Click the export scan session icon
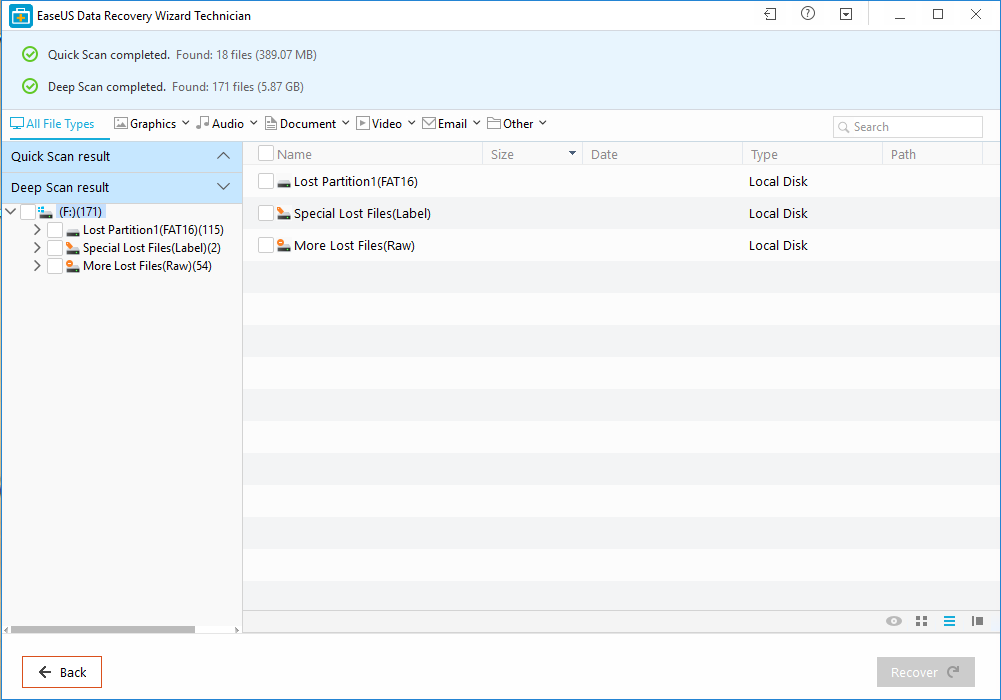Image resolution: width=1001 pixels, height=700 pixels. point(771,14)
